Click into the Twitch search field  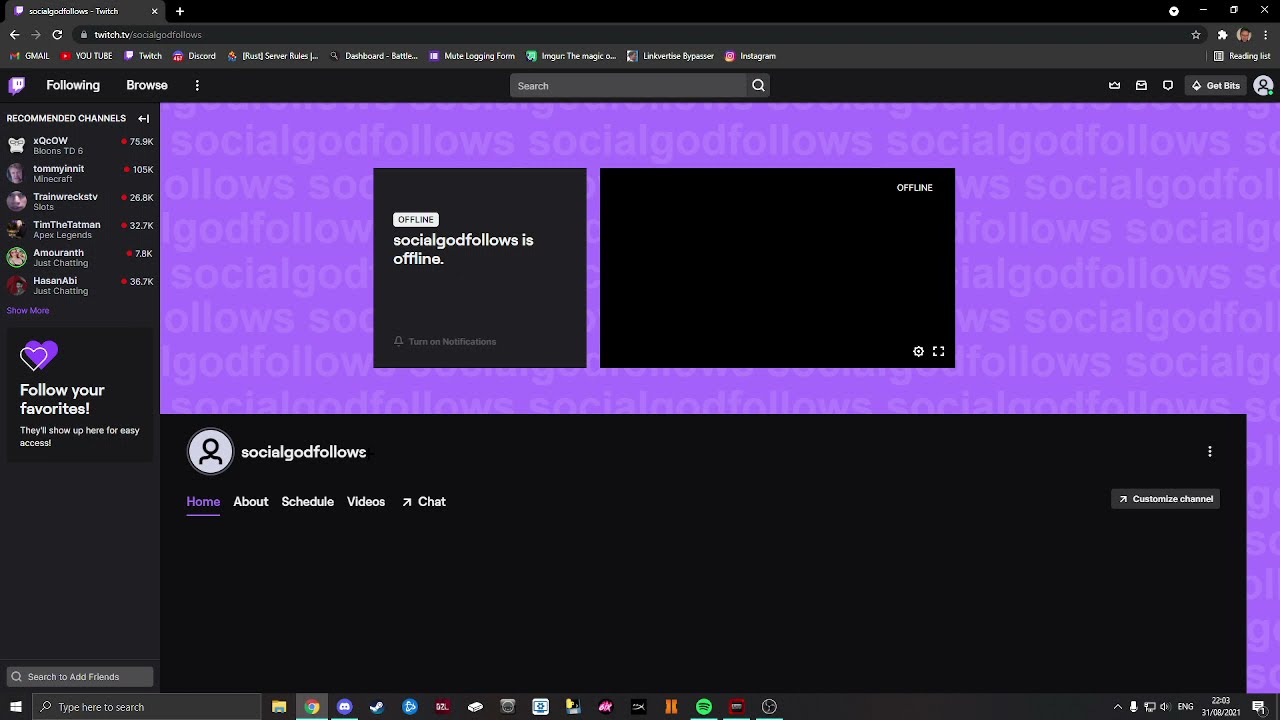coord(628,86)
